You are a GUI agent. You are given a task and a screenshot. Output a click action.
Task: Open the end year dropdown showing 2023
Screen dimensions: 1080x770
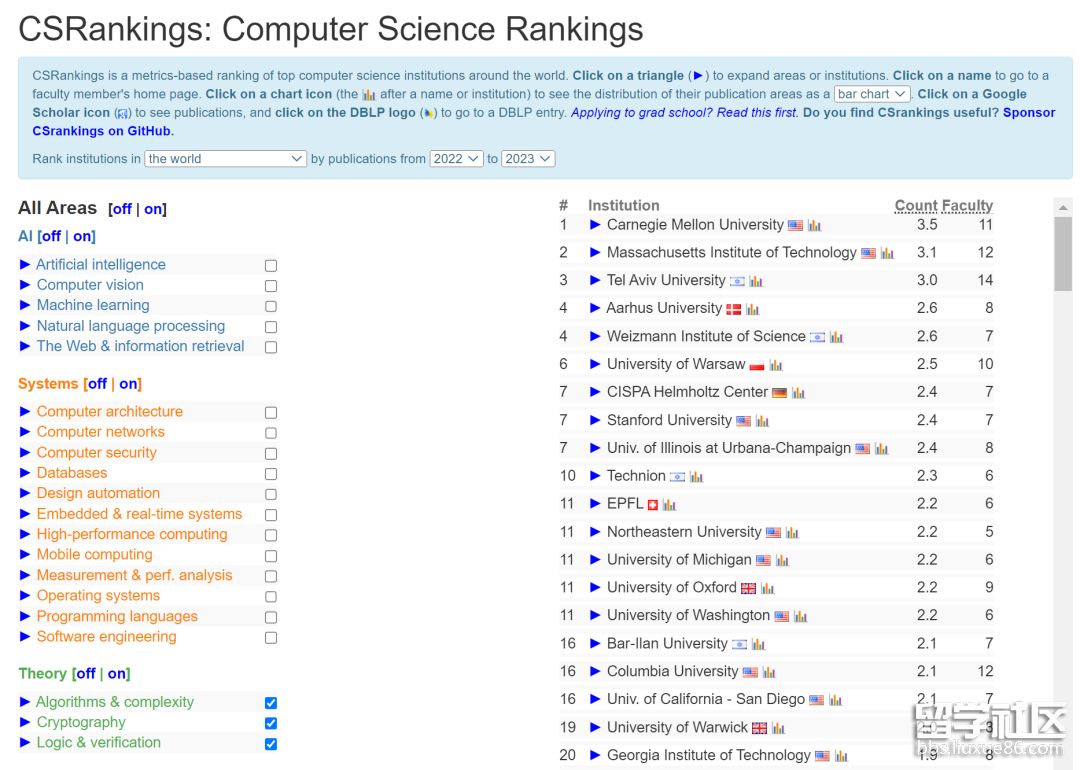click(528, 158)
